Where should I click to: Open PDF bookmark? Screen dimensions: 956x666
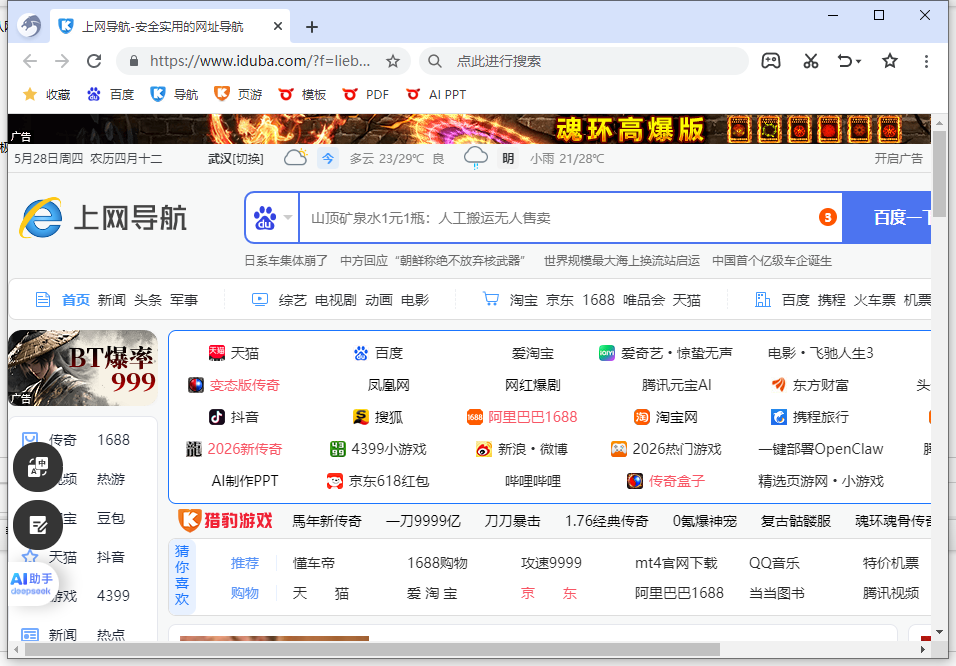pyautogui.click(x=366, y=95)
